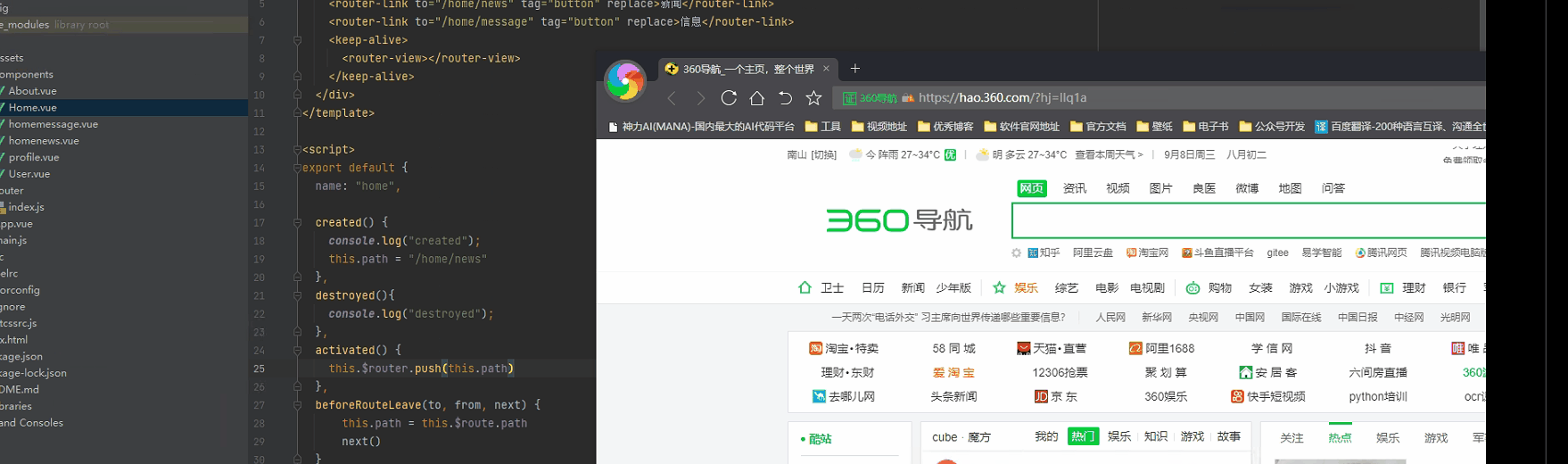Click the undo/restore closed tab icon
The height and width of the screenshot is (464, 1568).
tap(785, 98)
